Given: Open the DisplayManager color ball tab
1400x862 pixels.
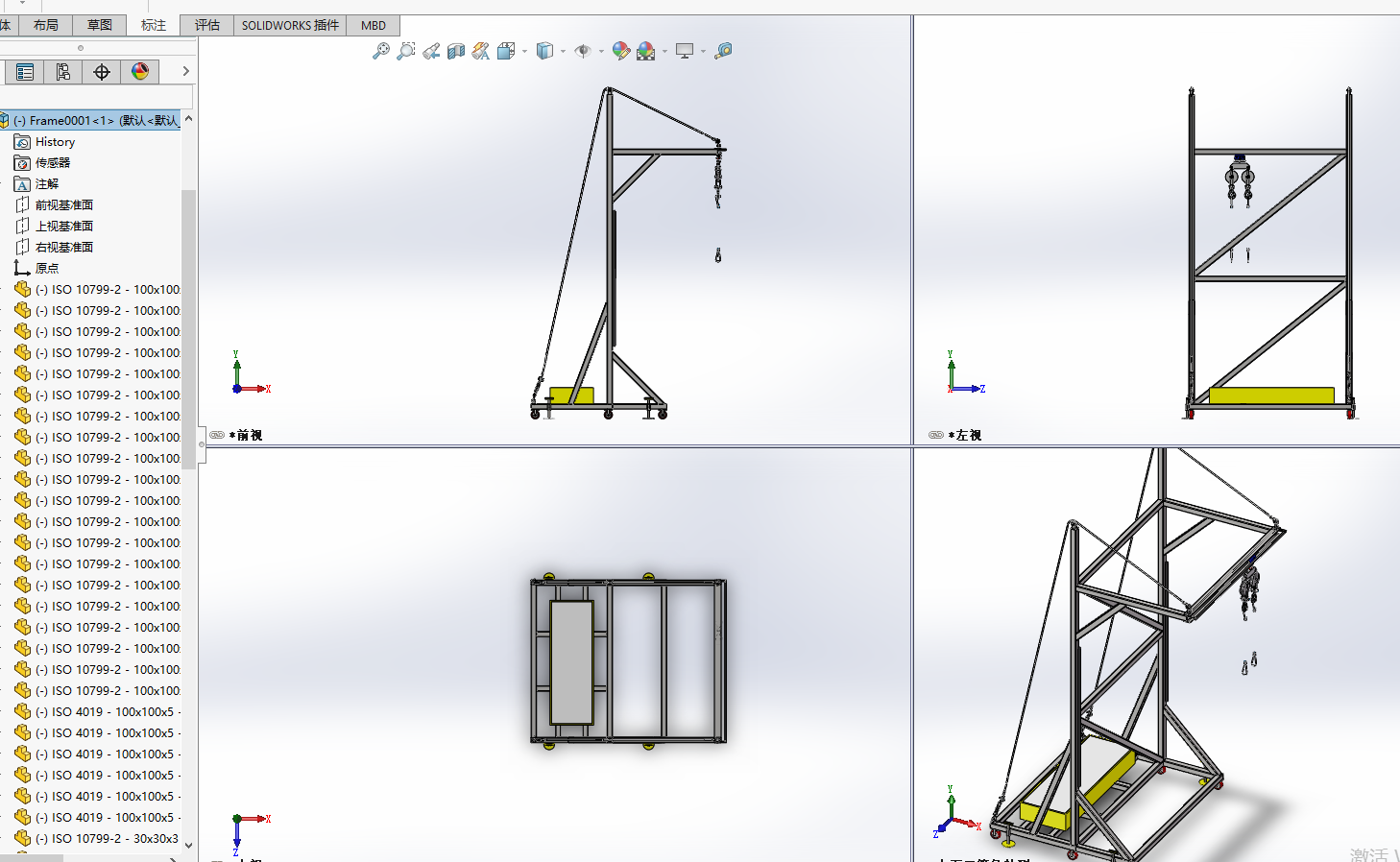Looking at the screenshot, I should click(x=140, y=72).
